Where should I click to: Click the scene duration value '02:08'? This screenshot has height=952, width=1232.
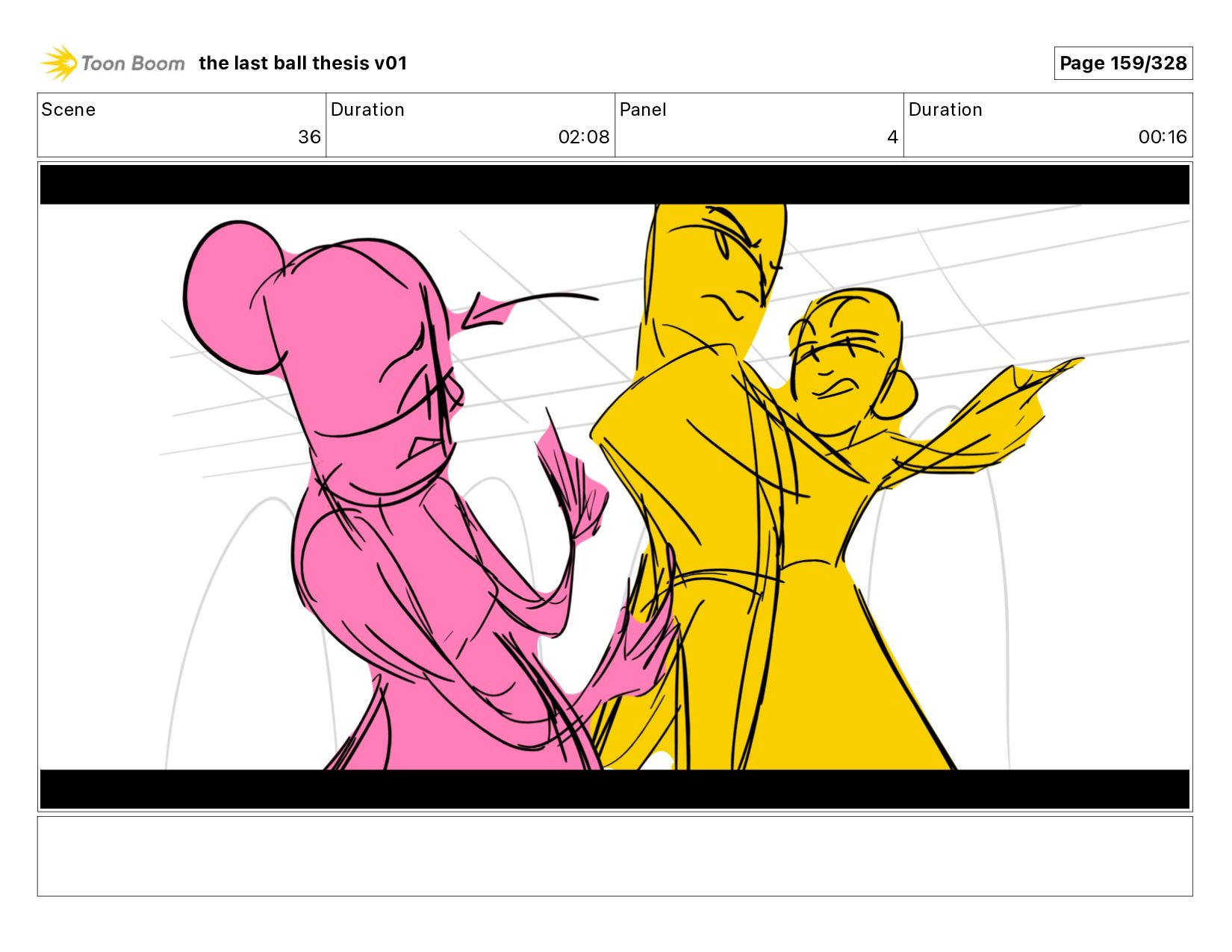coord(584,137)
